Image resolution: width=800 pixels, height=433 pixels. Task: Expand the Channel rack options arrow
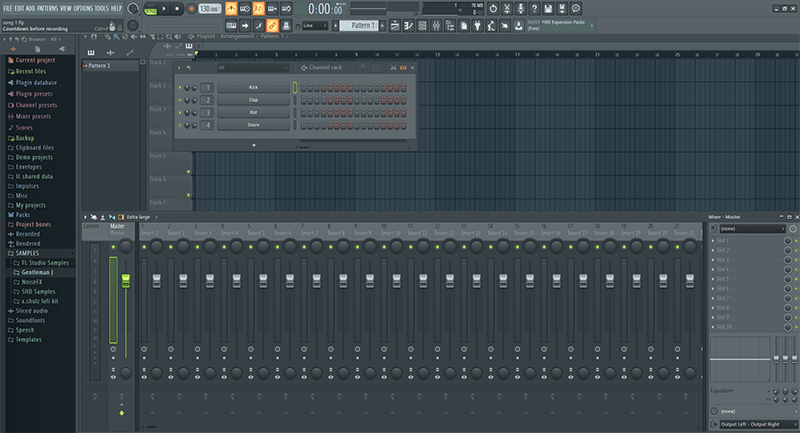pyautogui.click(x=179, y=67)
